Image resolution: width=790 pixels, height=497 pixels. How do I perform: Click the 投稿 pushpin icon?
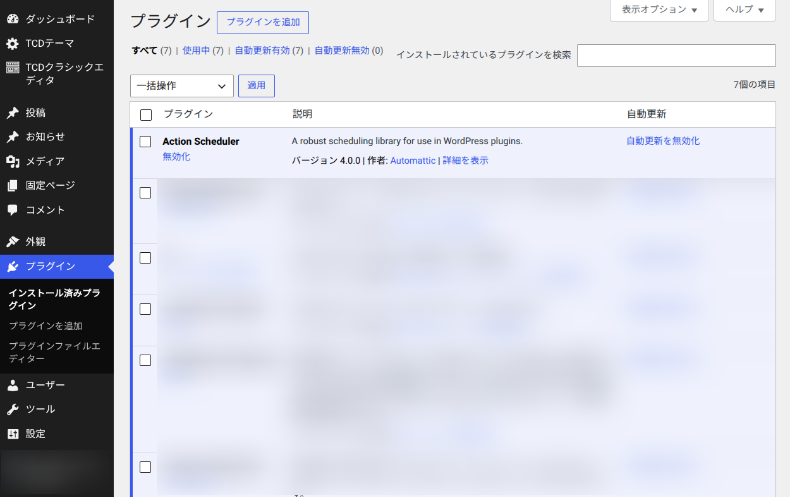13,113
